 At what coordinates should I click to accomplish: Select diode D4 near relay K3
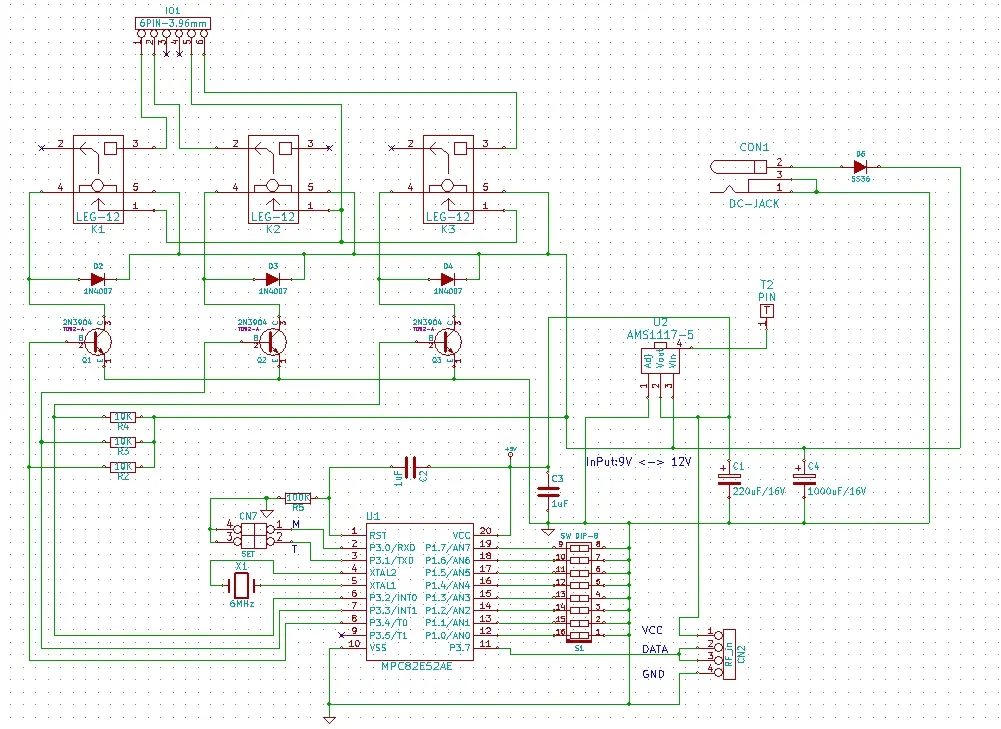click(448, 279)
